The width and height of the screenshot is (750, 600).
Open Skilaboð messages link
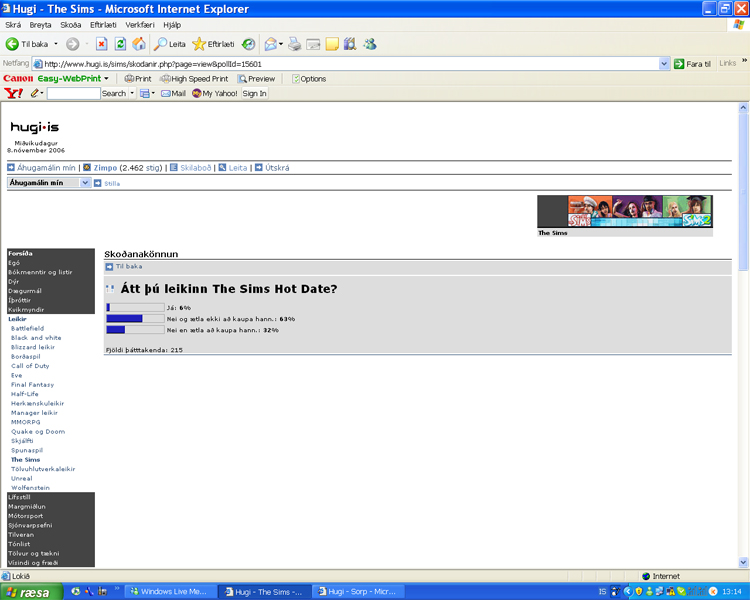[x=195, y=168]
